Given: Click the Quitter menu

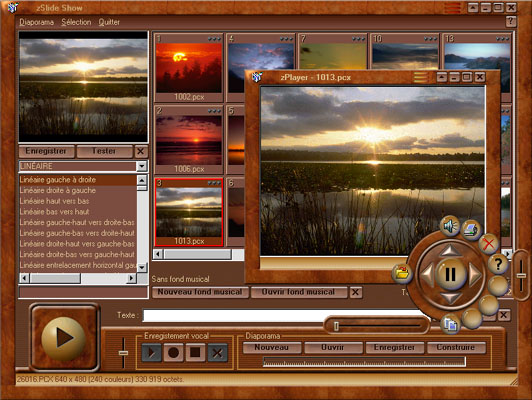Looking at the screenshot, I should [109, 22].
